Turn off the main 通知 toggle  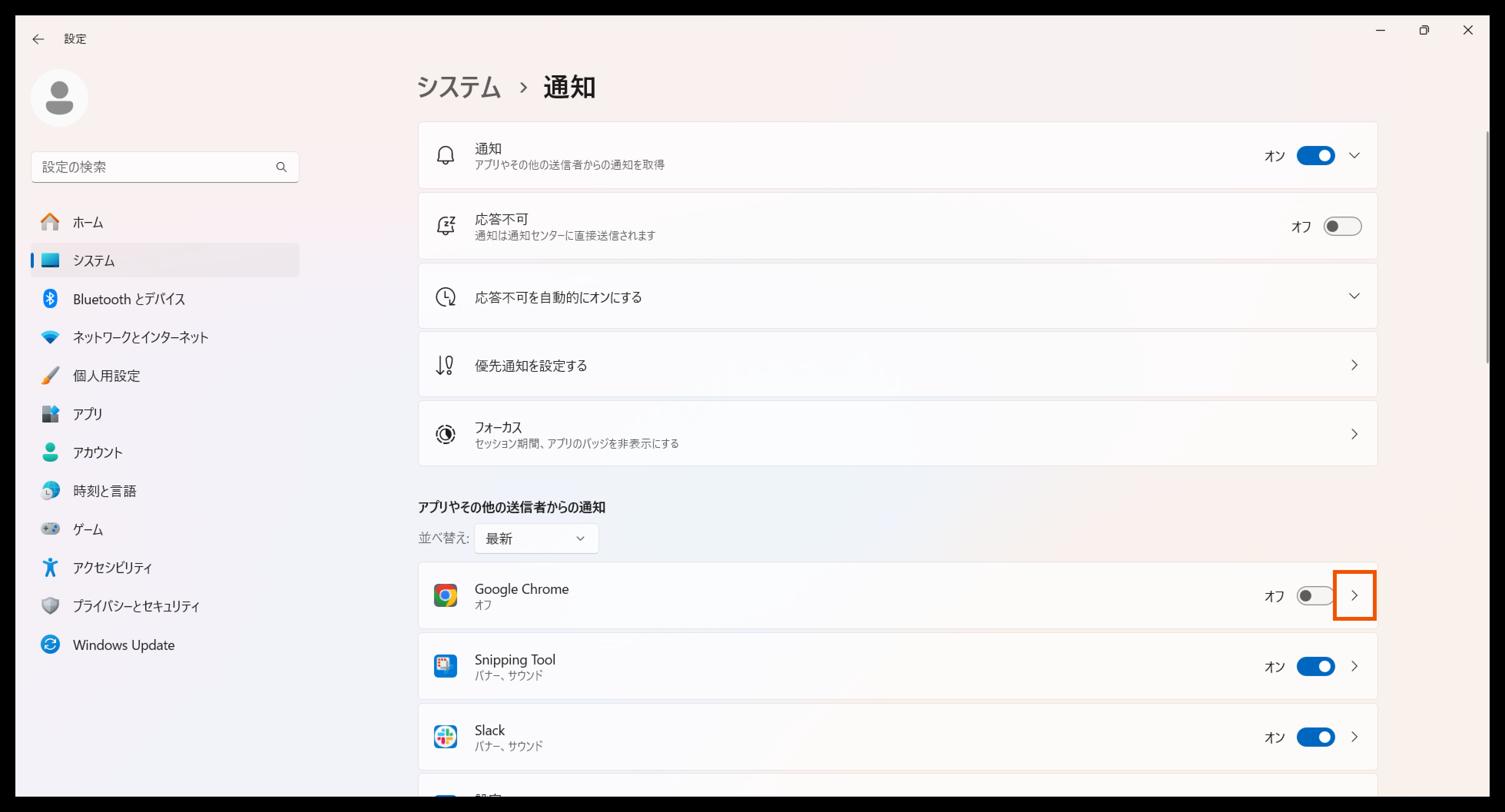1315,156
